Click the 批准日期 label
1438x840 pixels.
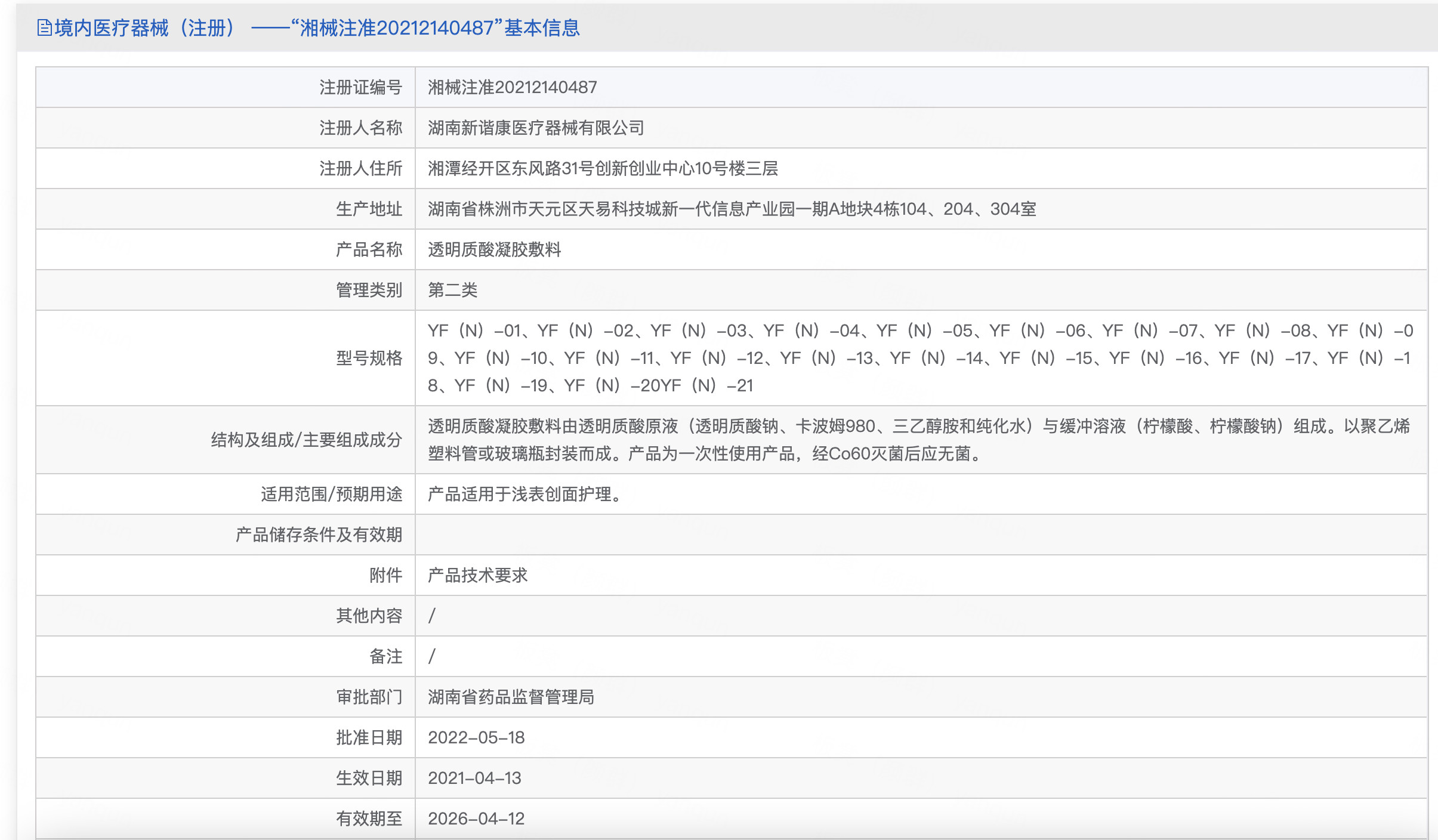coord(369,737)
